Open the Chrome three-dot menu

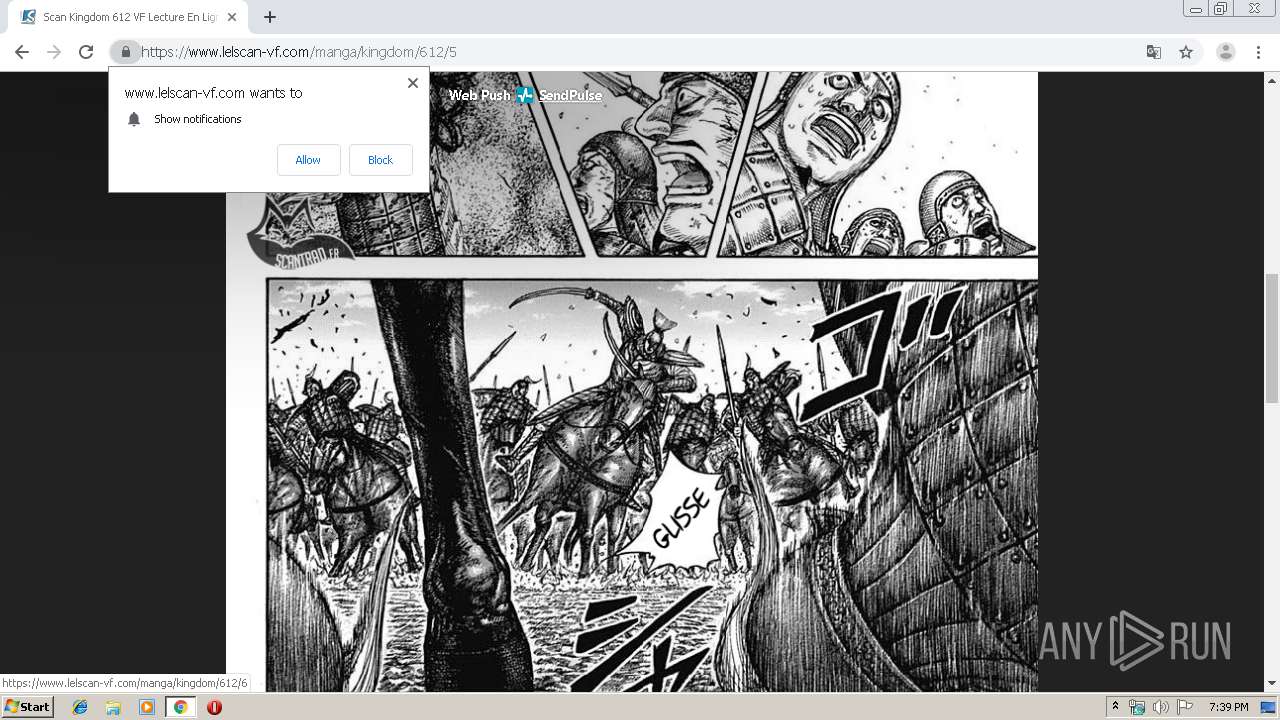1259,52
